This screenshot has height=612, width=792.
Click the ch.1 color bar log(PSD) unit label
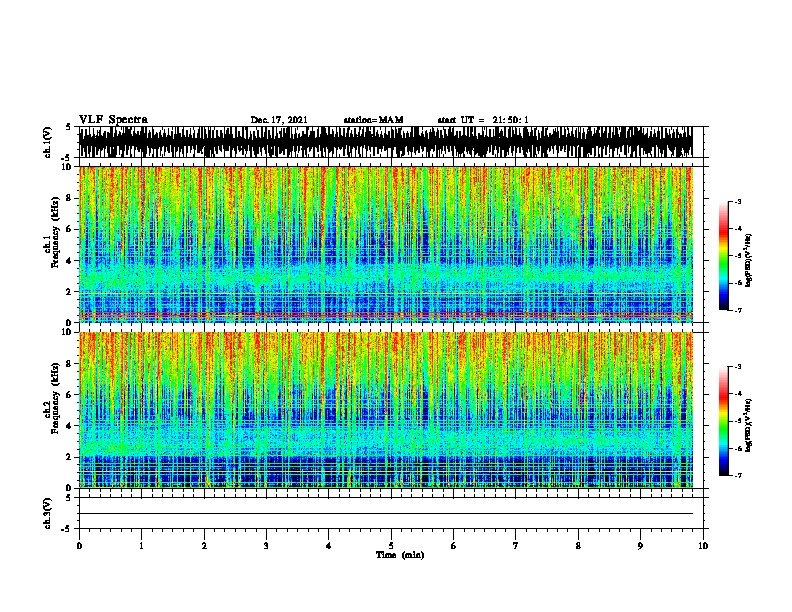click(748, 260)
